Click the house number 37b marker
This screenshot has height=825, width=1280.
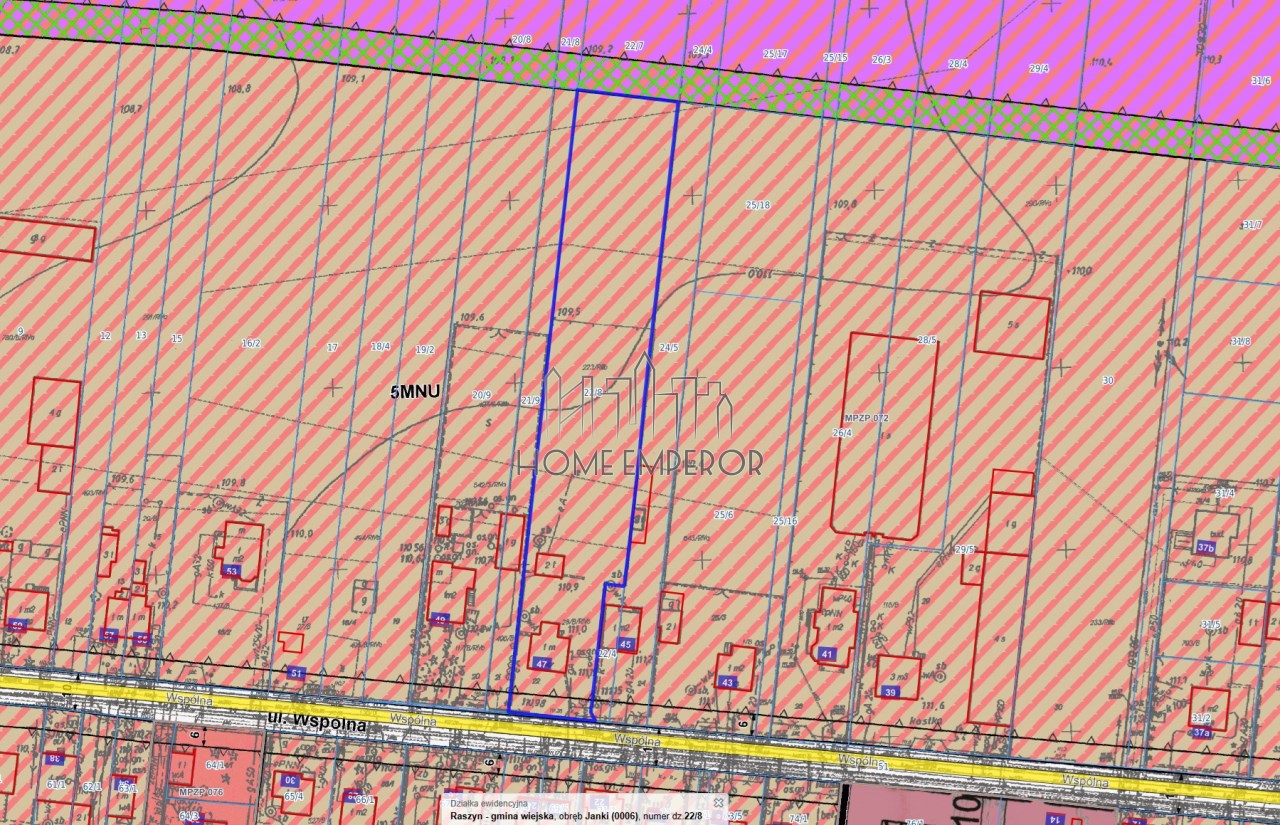[x=1206, y=547]
